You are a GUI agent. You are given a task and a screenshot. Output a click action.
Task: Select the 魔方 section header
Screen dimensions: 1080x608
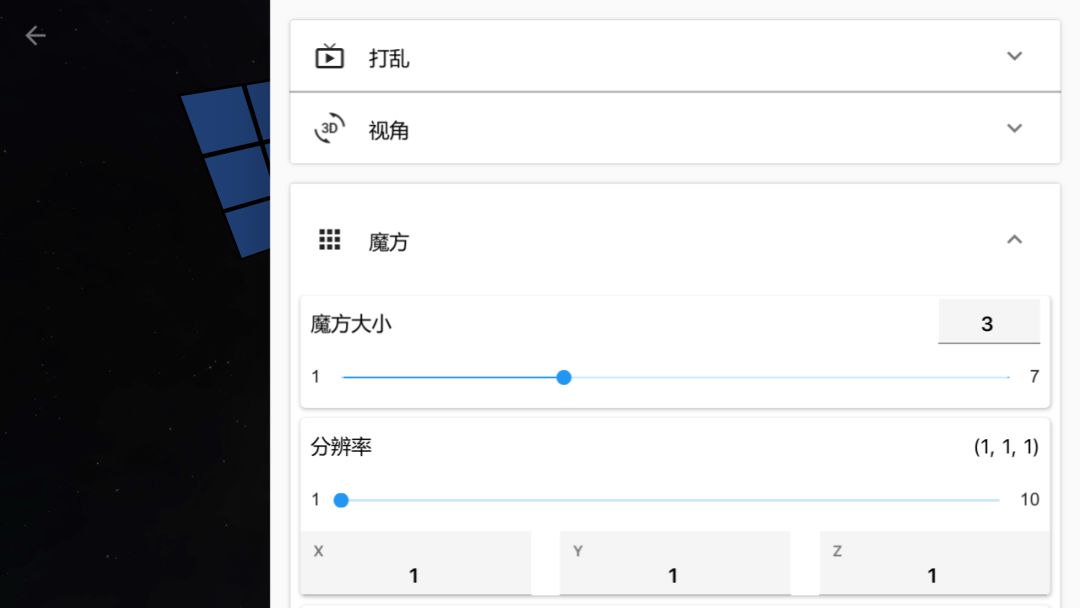tap(390, 240)
